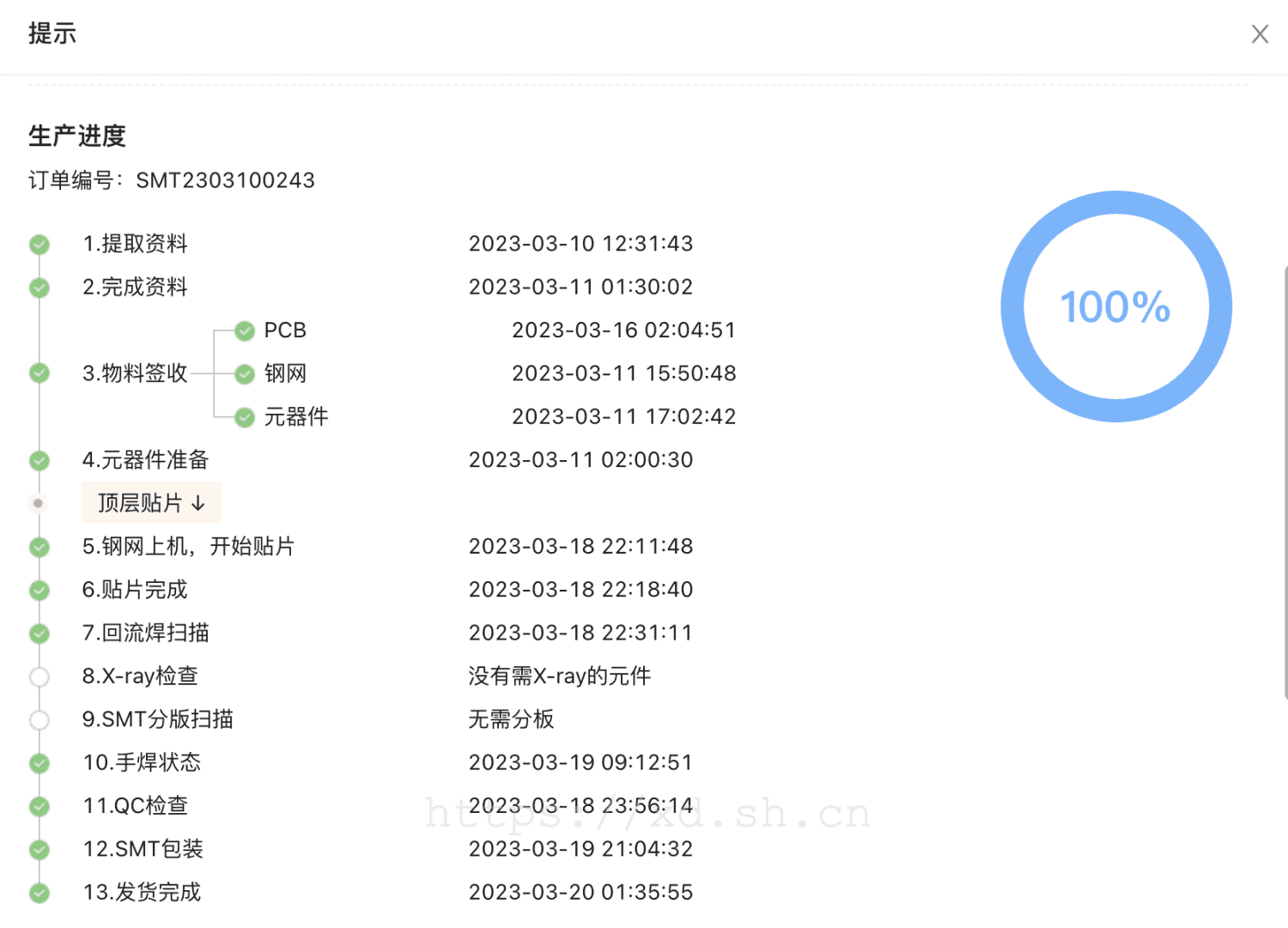The width and height of the screenshot is (1288, 928).
Task: Click green check icon beside 1.提取资料
Action: click(x=39, y=245)
